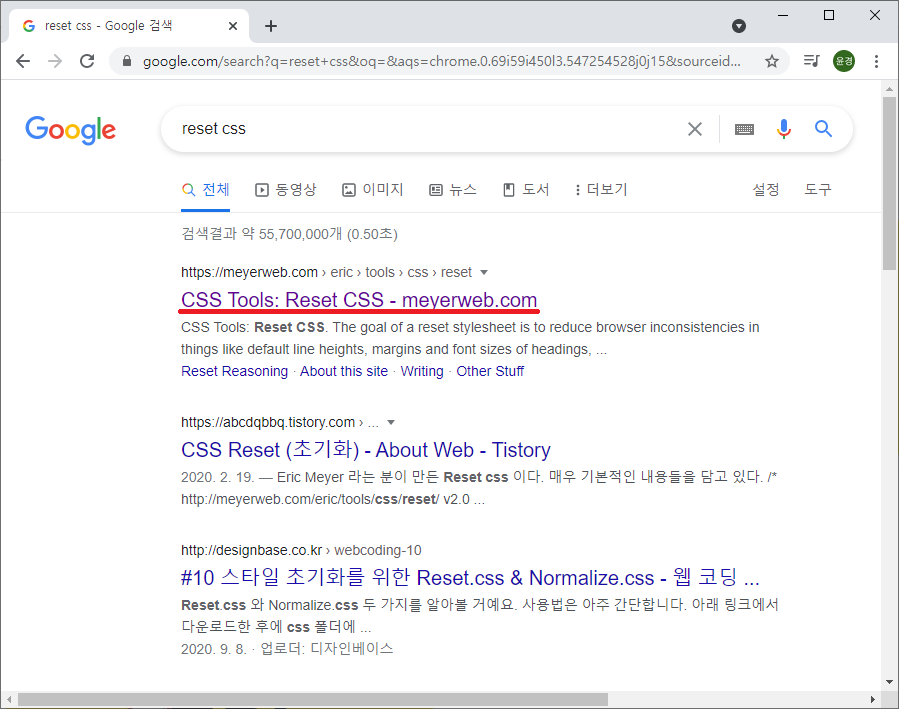Open the media control icon in toolbar

click(x=811, y=61)
